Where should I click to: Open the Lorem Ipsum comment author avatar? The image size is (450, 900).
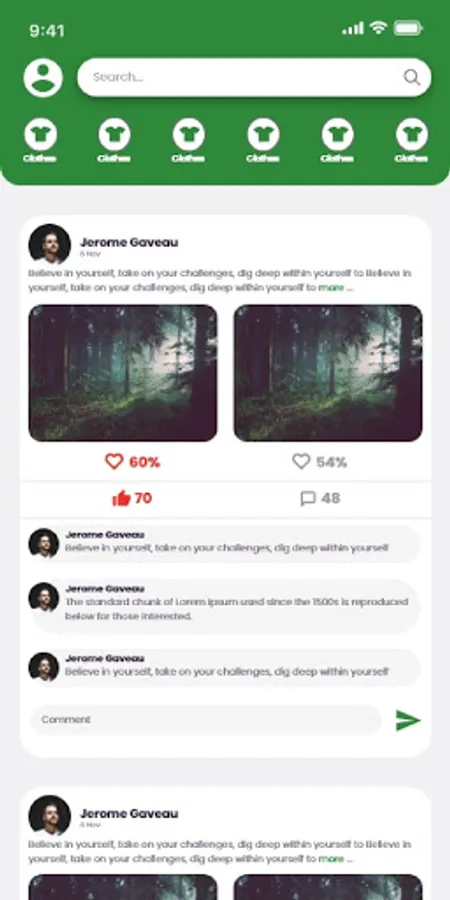(x=44, y=598)
